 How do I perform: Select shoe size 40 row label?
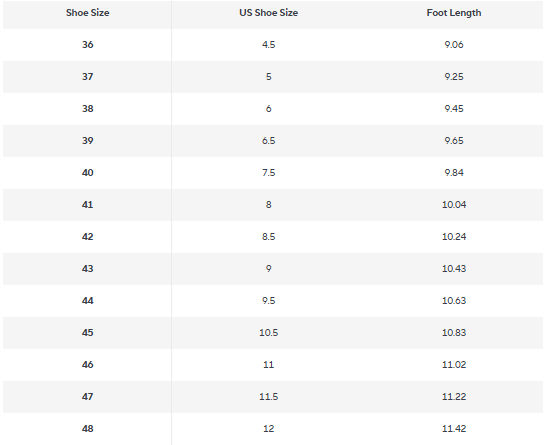pyautogui.click(x=88, y=173)
